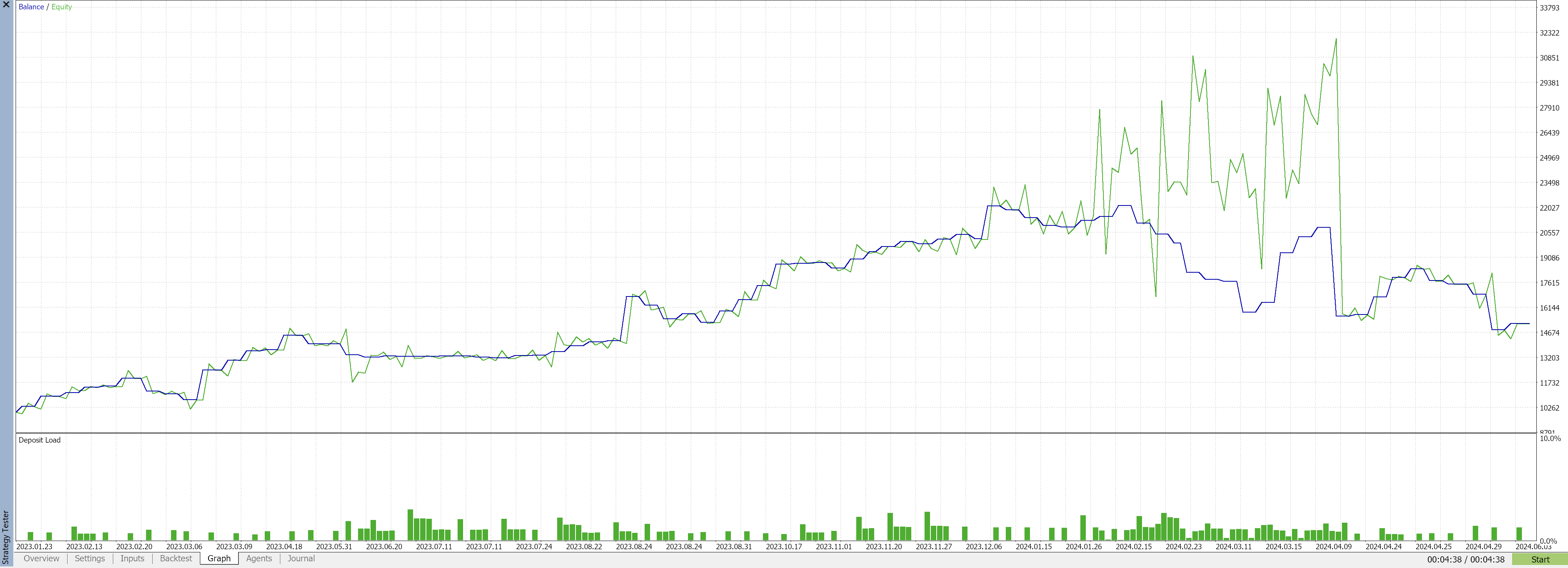Click the 2023.07.24 date label
Screen dimensions: 1568x568
click(534, 547)
